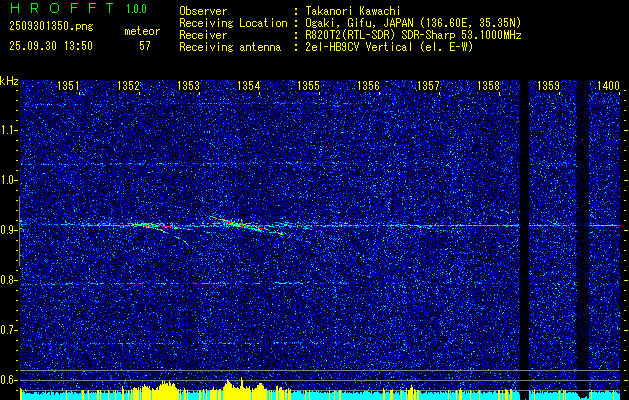Screen dimensions: 629x400
Task: Click the 1.1 kHz axis label
Action: (8, 131)
